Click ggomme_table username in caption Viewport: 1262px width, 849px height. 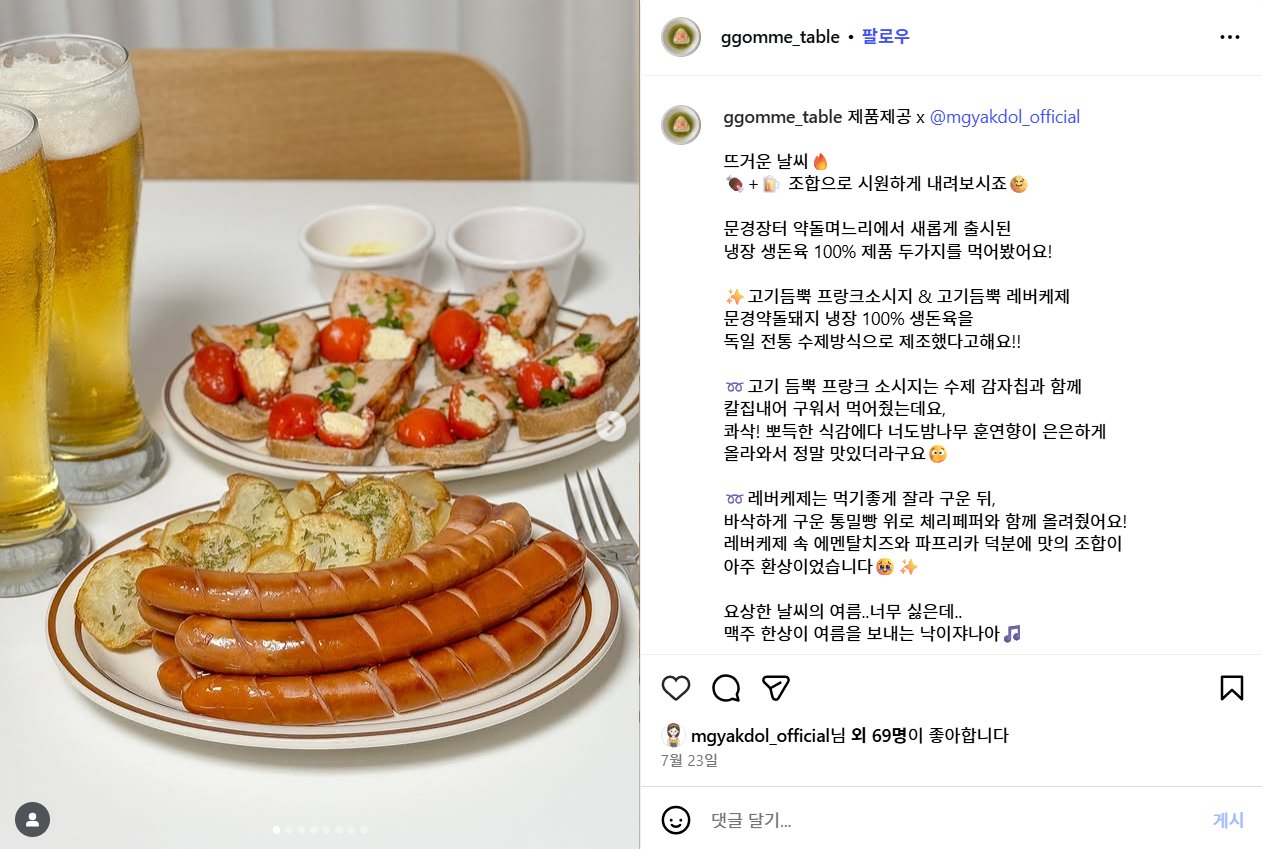[x=783, y=117]
